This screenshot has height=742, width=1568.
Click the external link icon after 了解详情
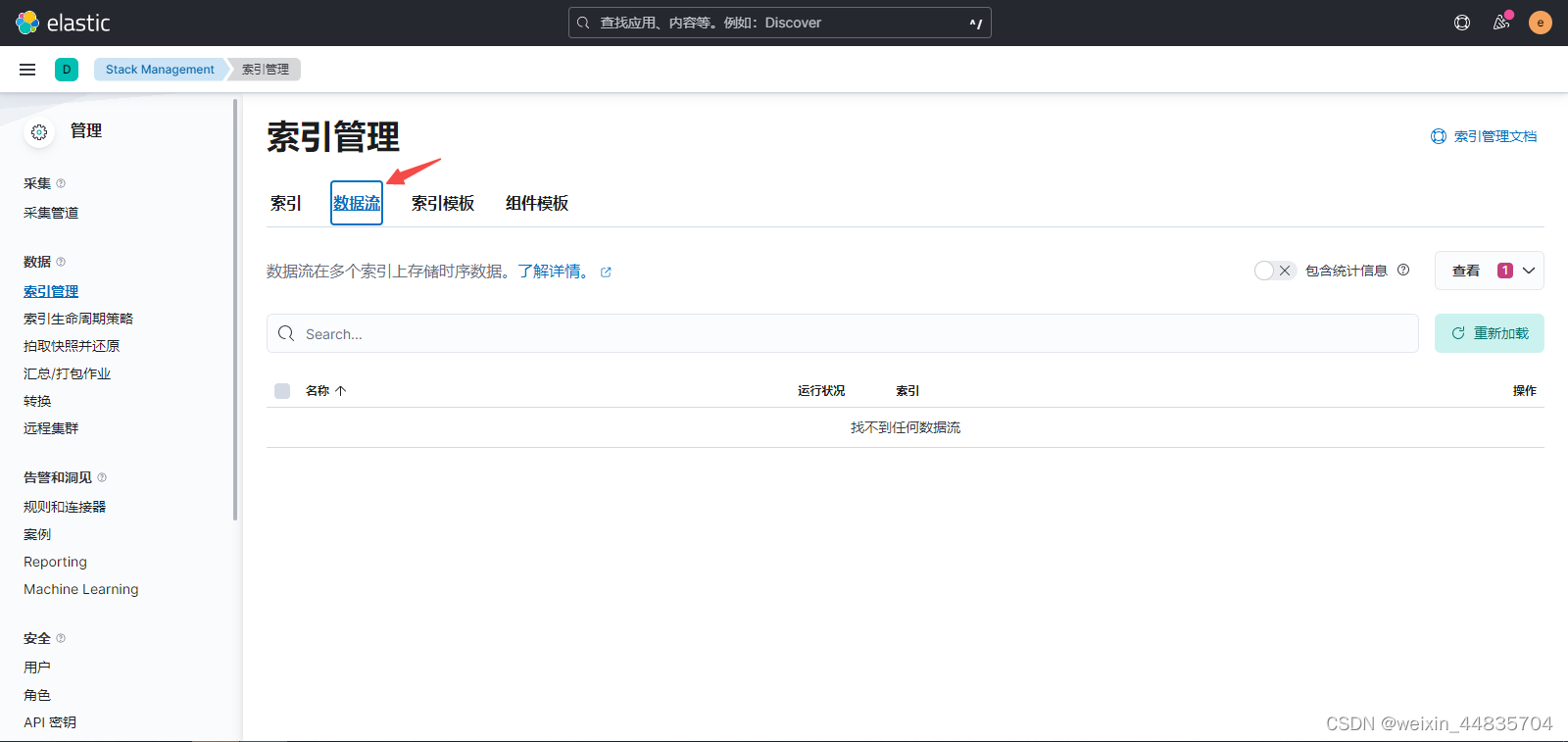606,272
